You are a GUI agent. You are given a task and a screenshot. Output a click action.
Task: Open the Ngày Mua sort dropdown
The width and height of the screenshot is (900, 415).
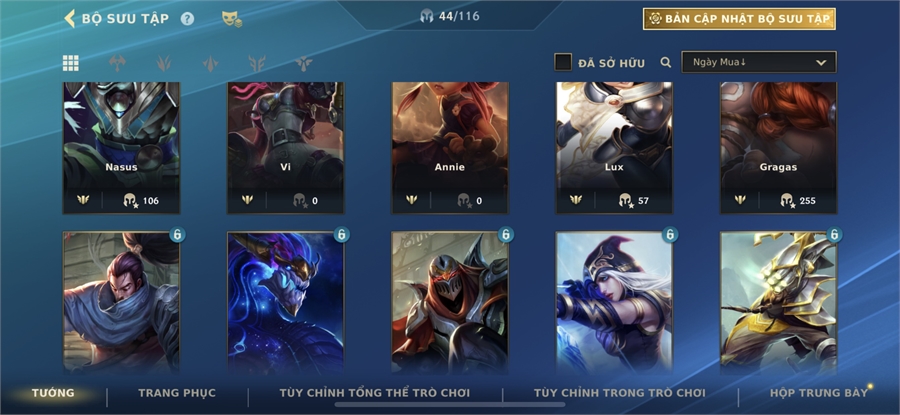click(x=759, y=62)
